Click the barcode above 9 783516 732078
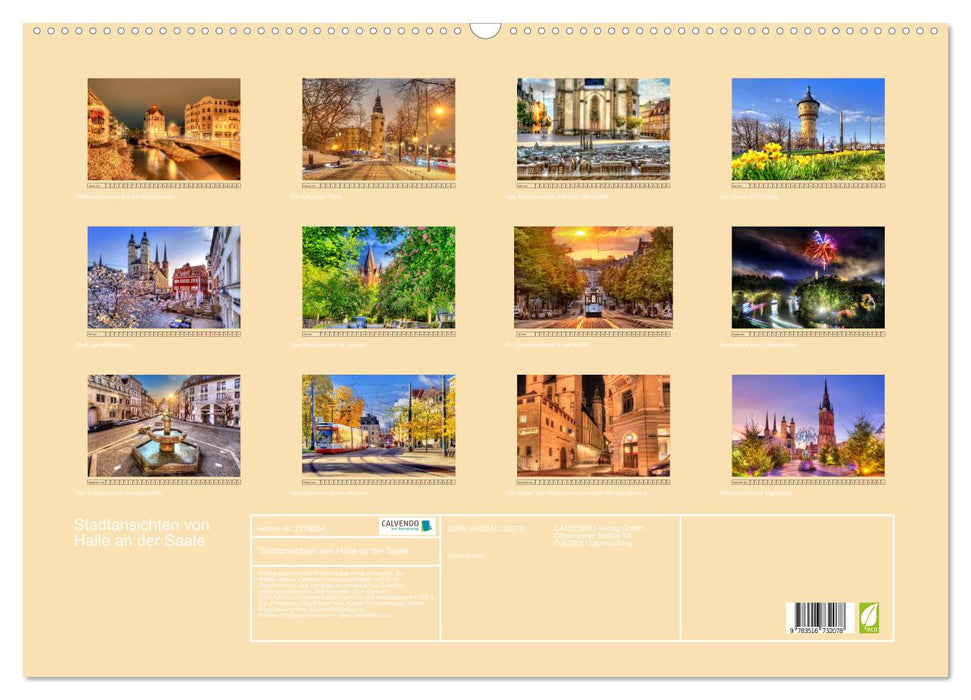Screen dimensions: 971x700 coord(816,615)
